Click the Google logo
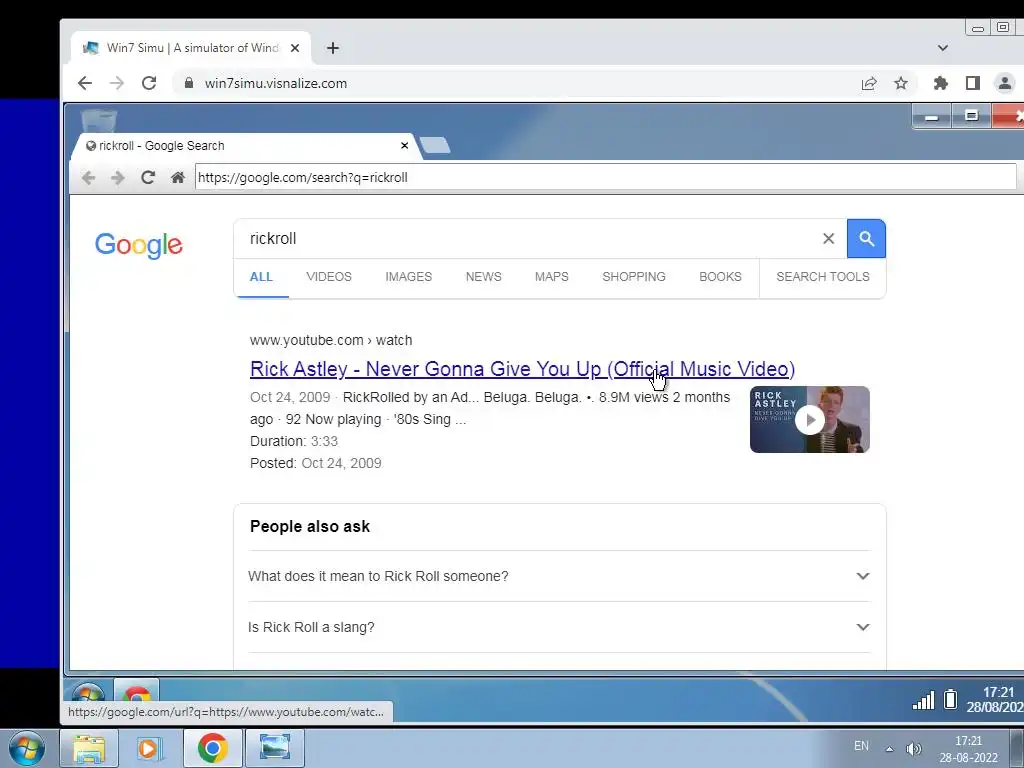 coord(138,245)
